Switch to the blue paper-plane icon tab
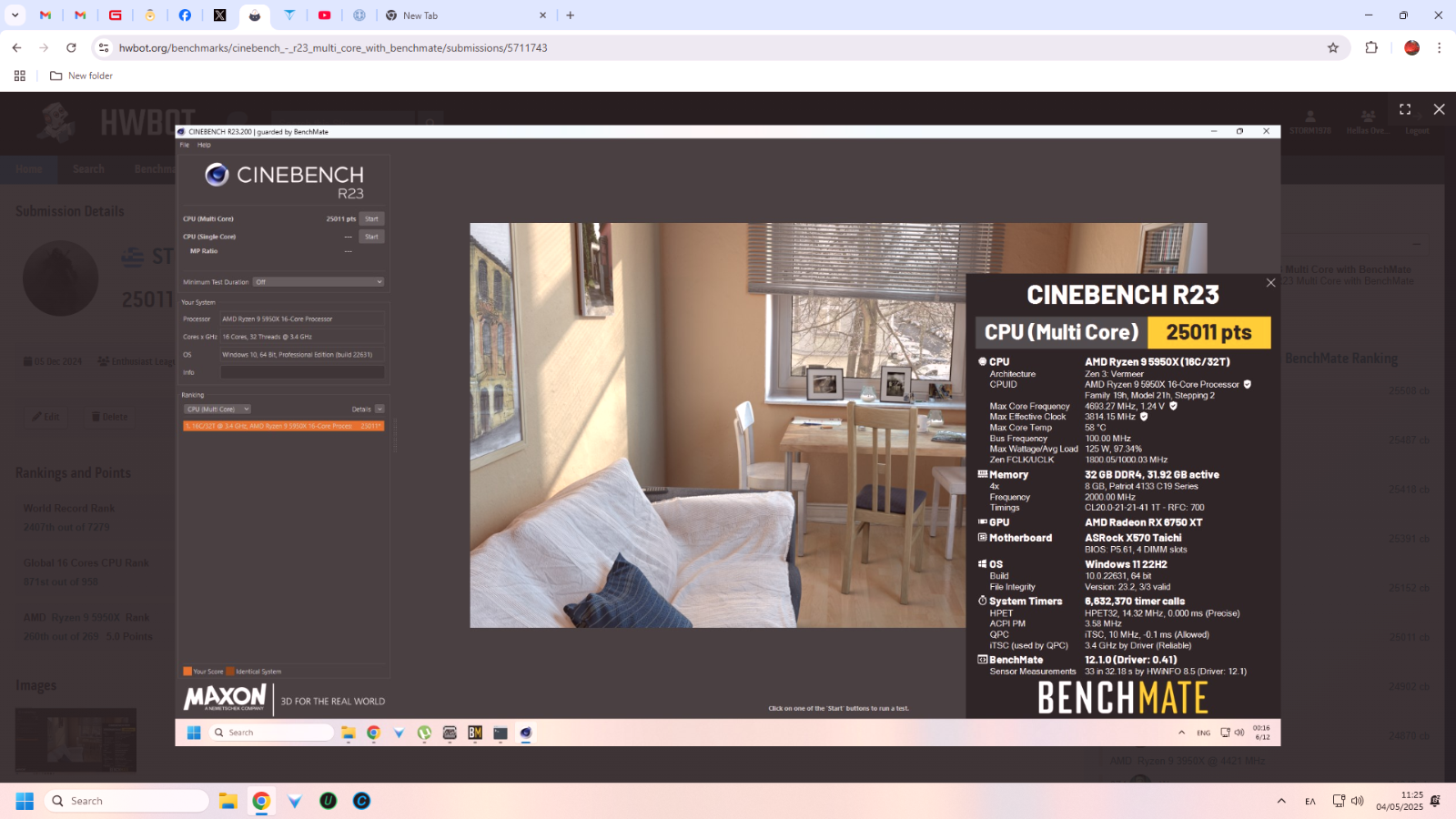 [289, 15]
